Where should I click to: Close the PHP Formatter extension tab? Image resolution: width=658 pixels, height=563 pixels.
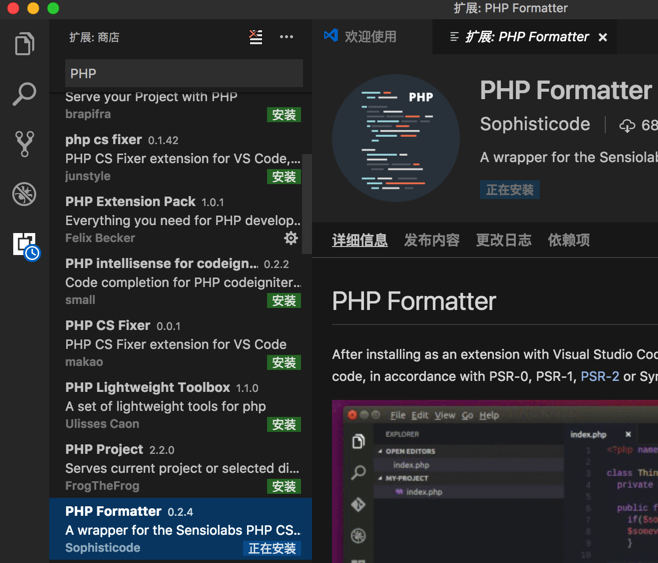pos(603,37)
